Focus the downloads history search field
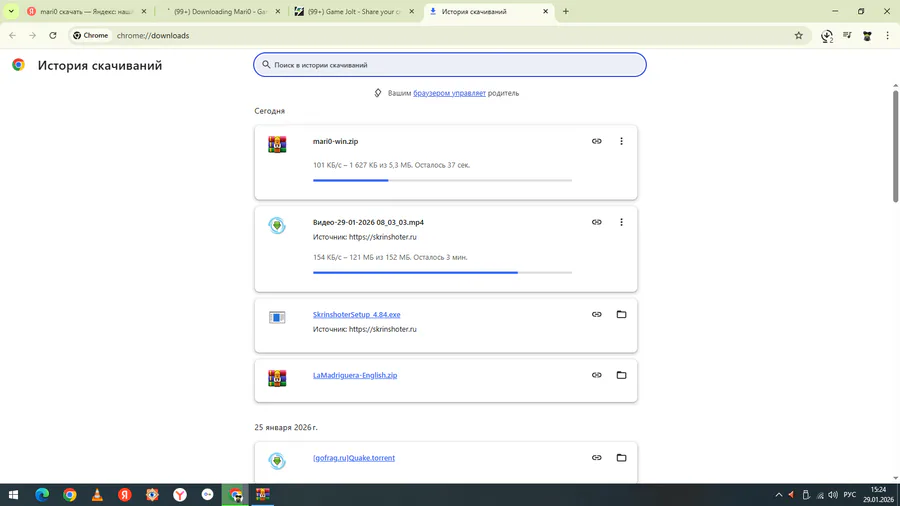 pos(450,65)
